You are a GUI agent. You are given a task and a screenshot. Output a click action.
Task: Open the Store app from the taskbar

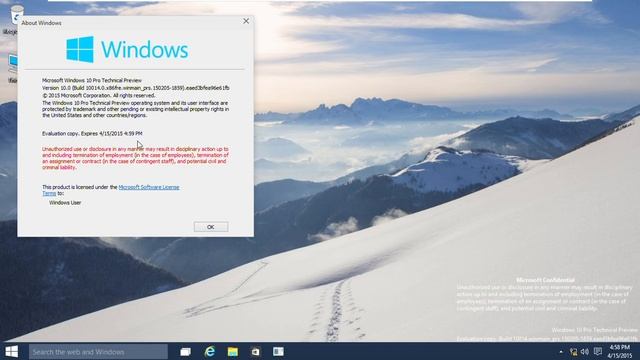(x=256, y=351)
